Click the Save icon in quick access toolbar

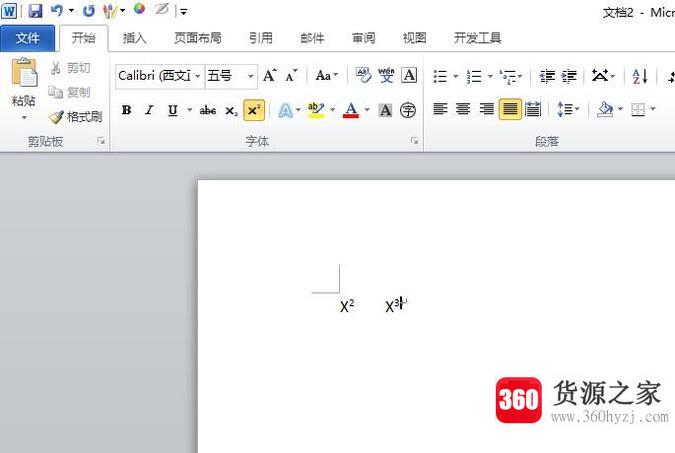[35, 10]
